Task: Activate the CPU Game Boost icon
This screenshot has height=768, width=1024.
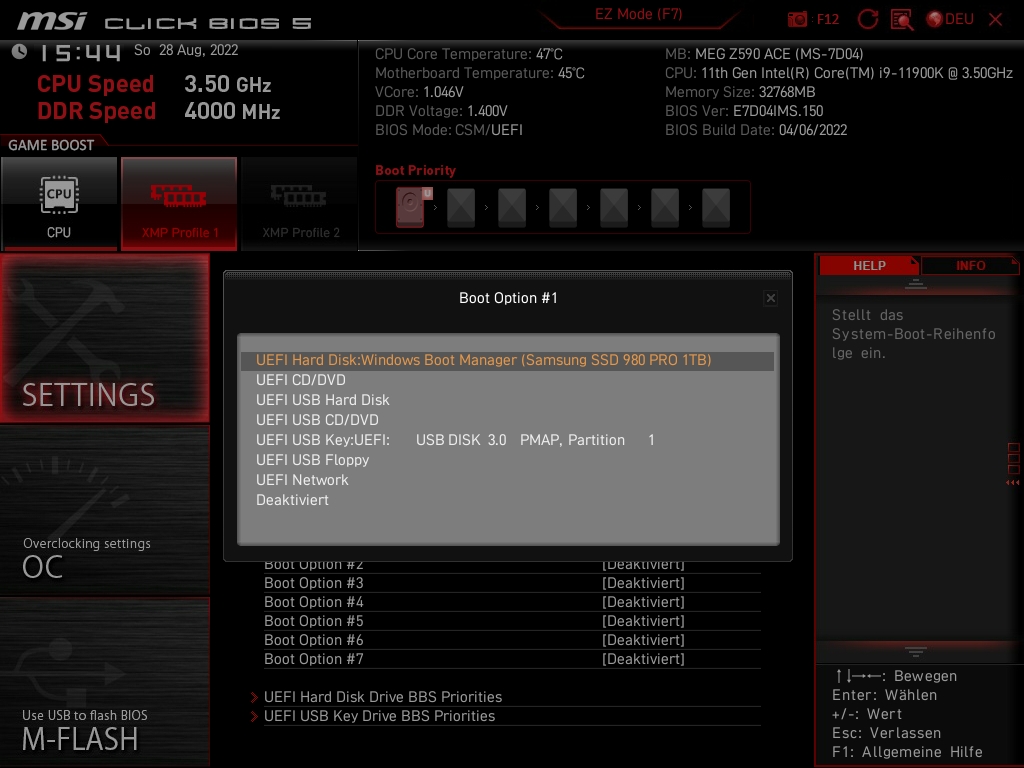Action: (59, 203)
